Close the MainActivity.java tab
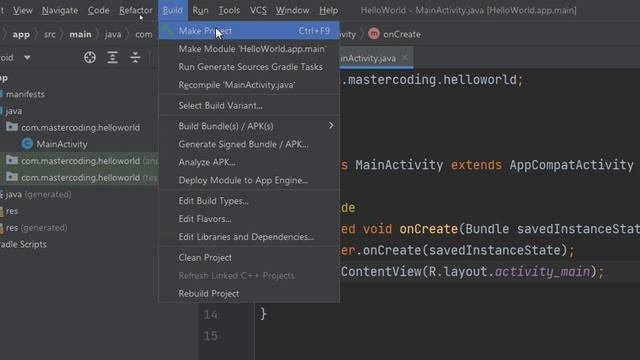The height and width of the screenshot is (360, 640). point(404,58)
